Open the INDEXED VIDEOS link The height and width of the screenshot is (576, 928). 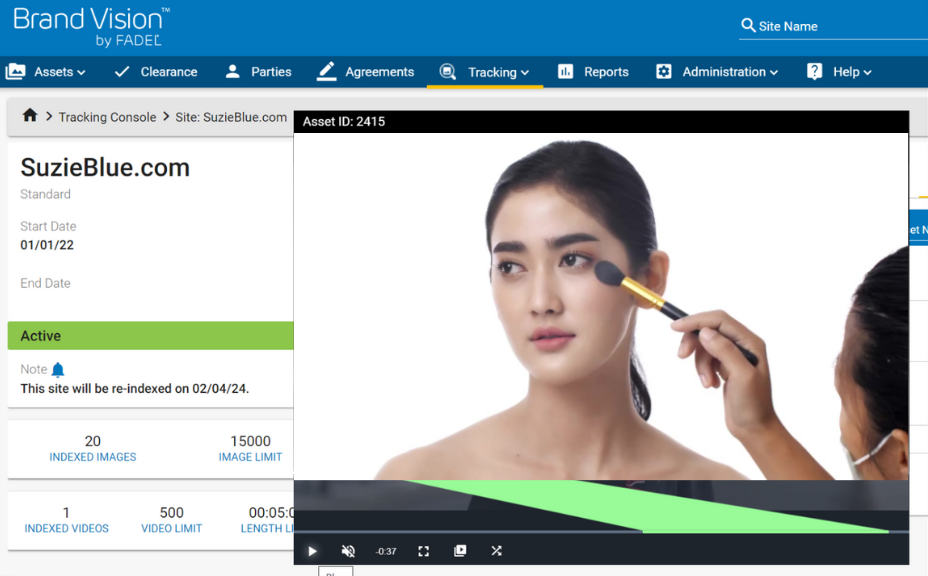pyautogui.click(x=66, y=528)
